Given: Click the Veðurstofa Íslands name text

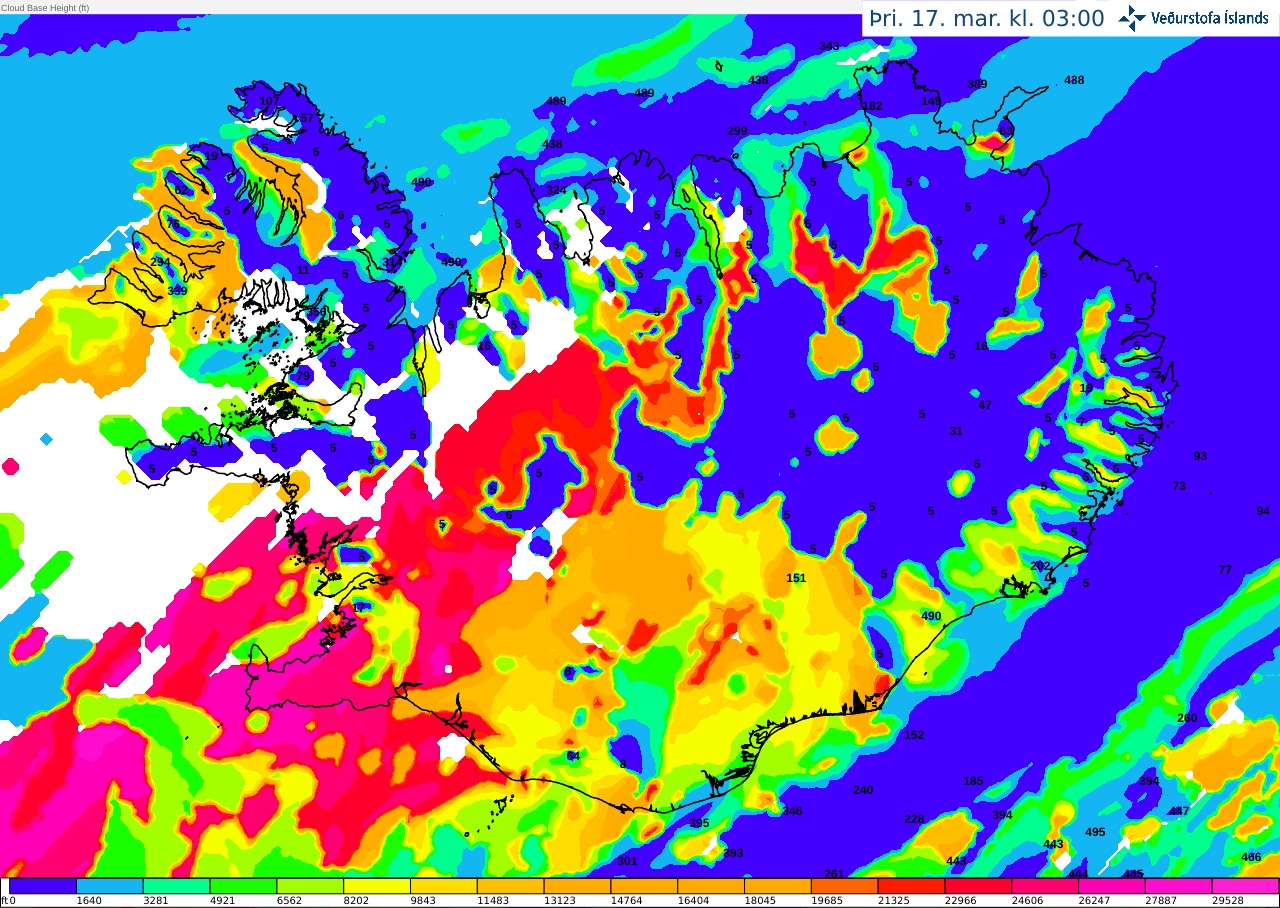Looking at the screenshot, I should pos(1210,18).
